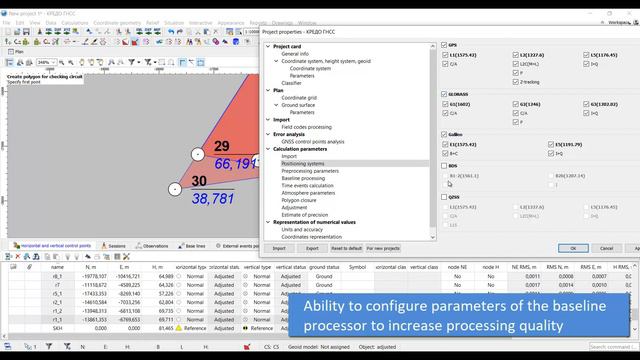
Task: Click the Undo arrow in the toolbar
Action: (x=171, y=32)
